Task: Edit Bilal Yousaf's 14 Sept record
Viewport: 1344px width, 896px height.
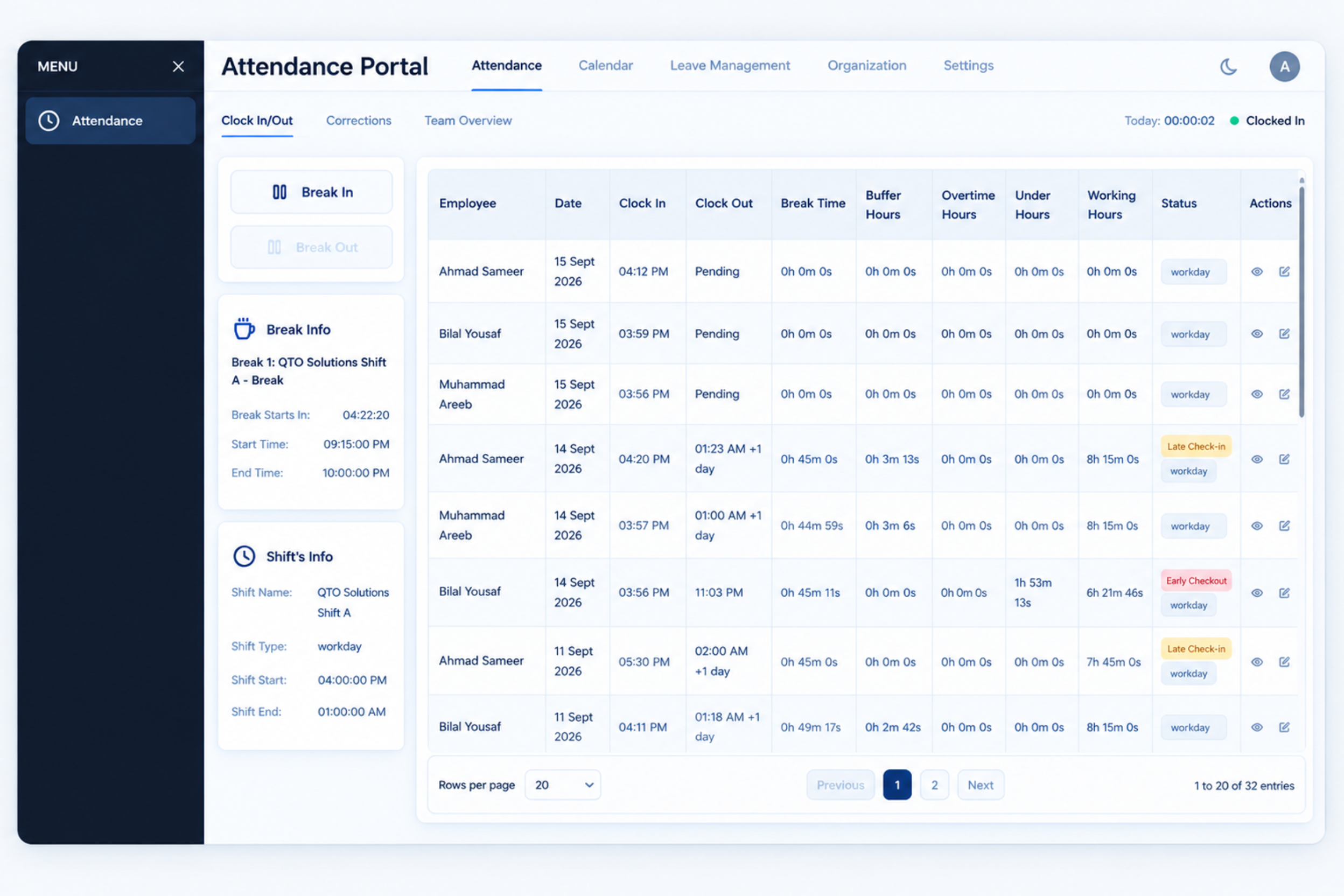Action: [1284, 593]
